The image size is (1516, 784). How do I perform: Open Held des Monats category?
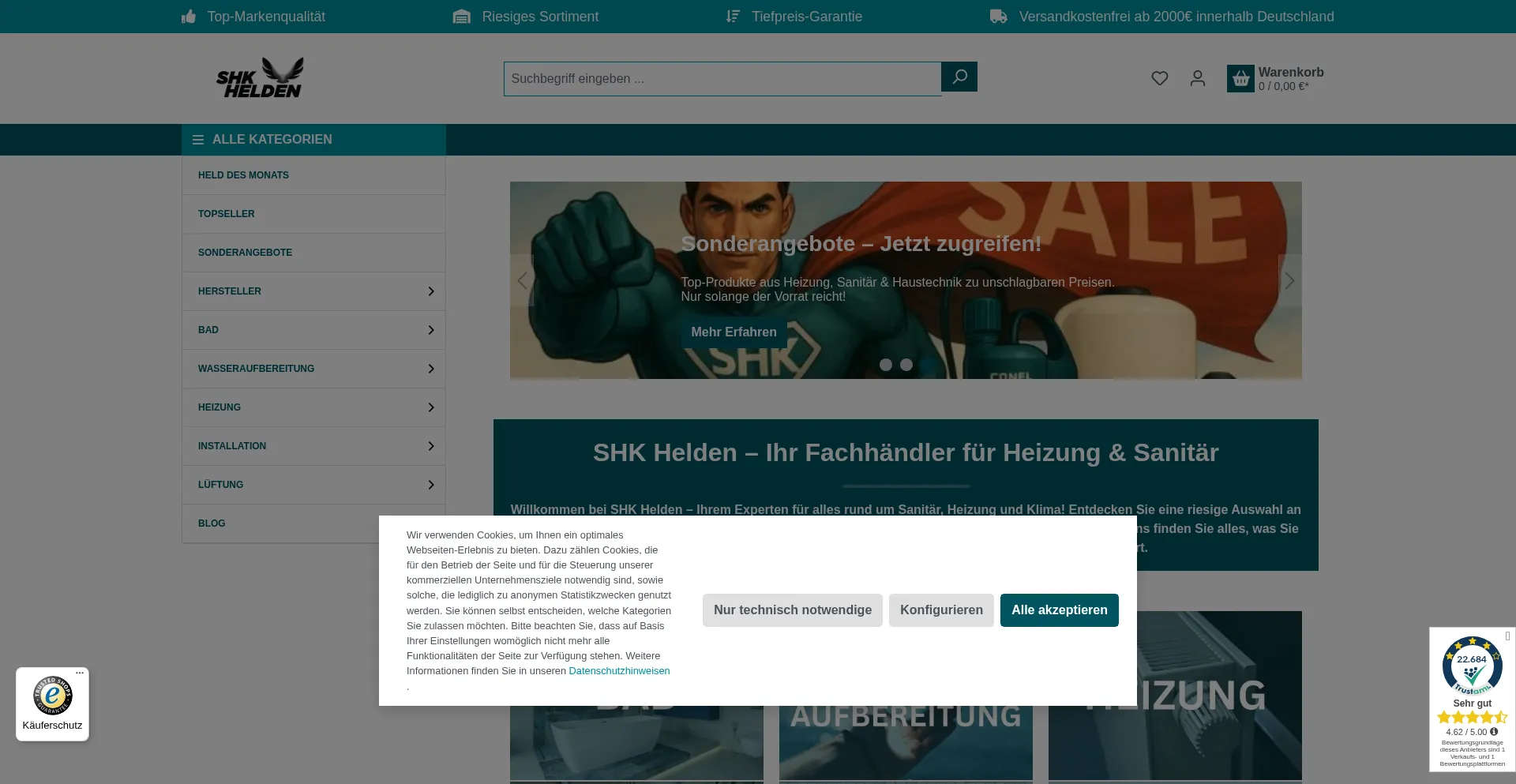point(313,175)
